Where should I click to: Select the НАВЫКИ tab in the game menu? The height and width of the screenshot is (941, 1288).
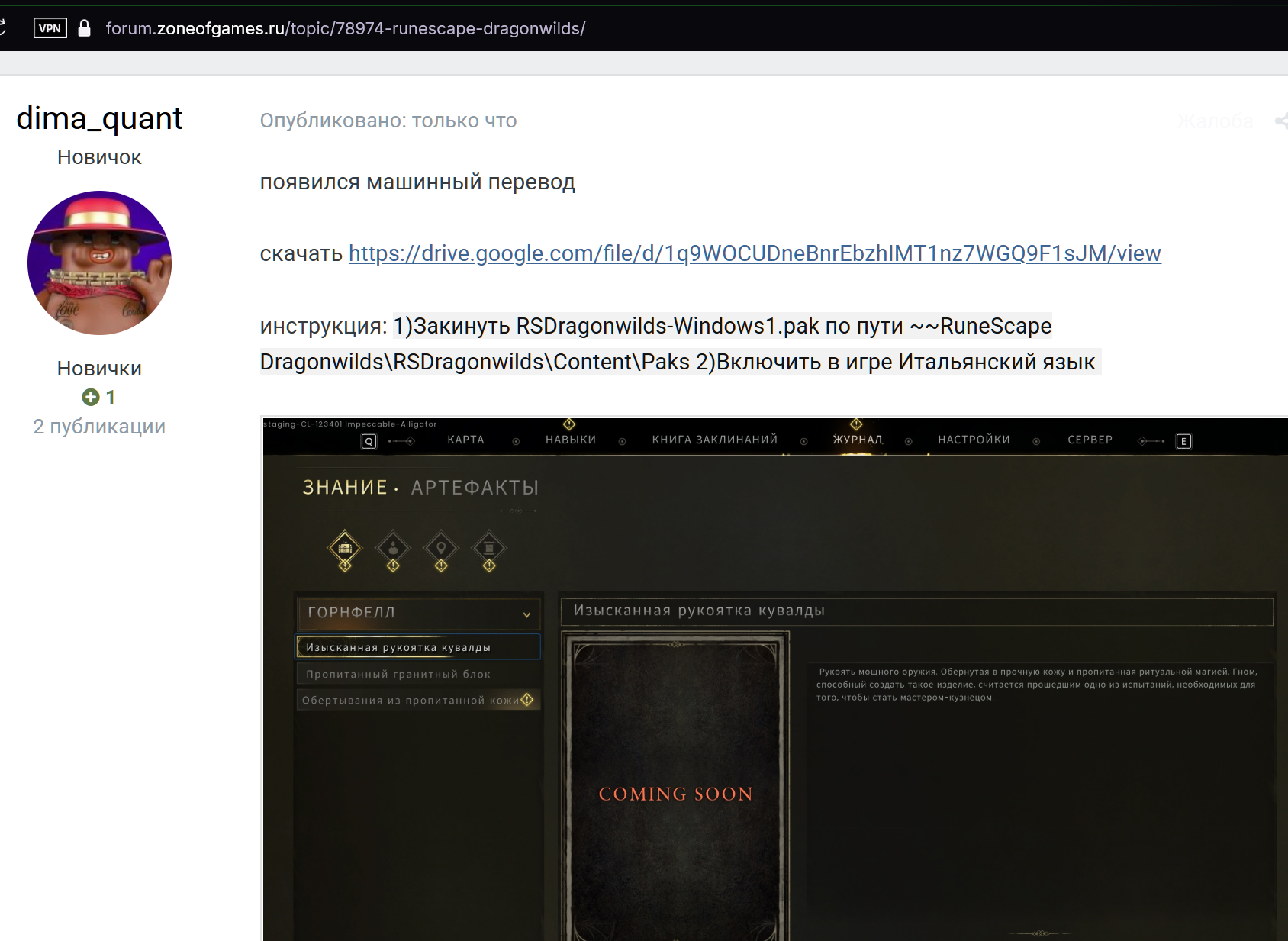click(571, 440)
